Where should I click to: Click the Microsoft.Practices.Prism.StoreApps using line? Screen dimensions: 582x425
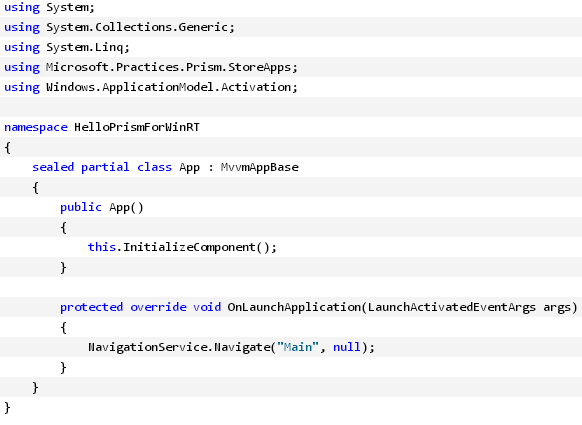151,68
